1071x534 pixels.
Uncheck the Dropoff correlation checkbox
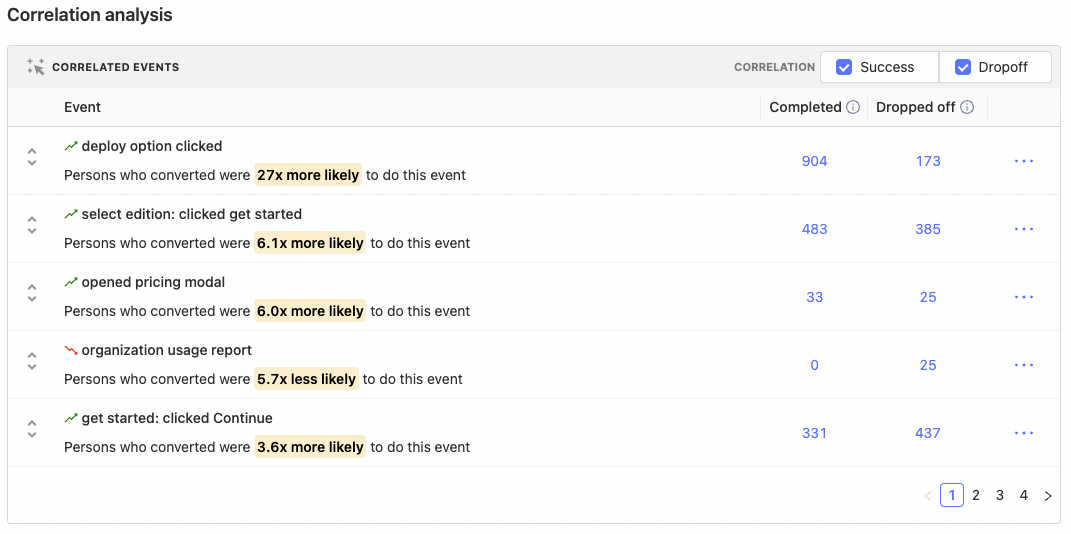[x=963, y=67]
